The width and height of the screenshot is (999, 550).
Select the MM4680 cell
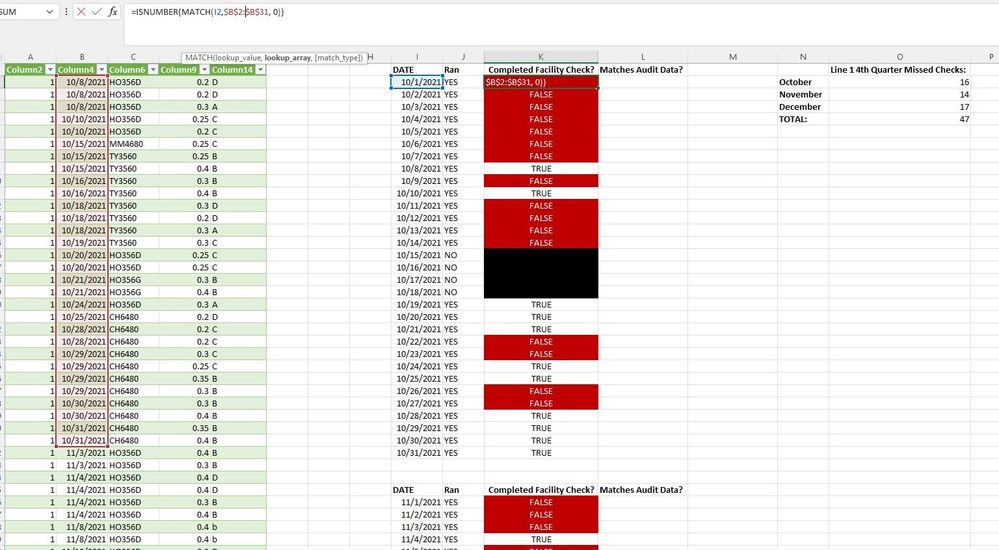point(133,144)
